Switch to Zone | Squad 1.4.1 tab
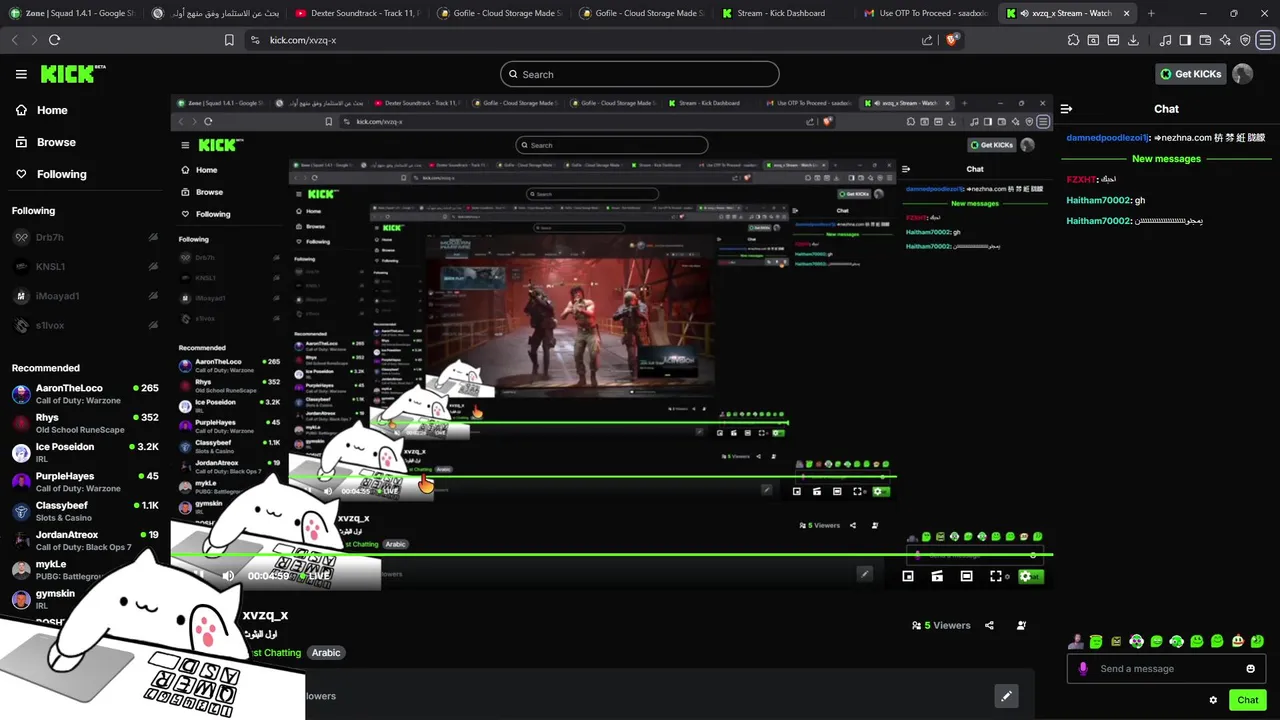Image resolution: width=1280 pixels, height=720 pixels. click(72, 13)
